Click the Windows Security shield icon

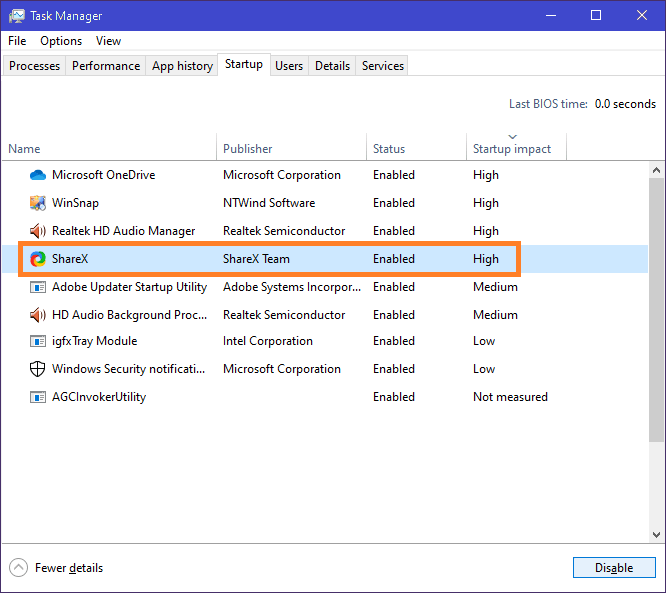pyautogui.click(x=38, y=369)
